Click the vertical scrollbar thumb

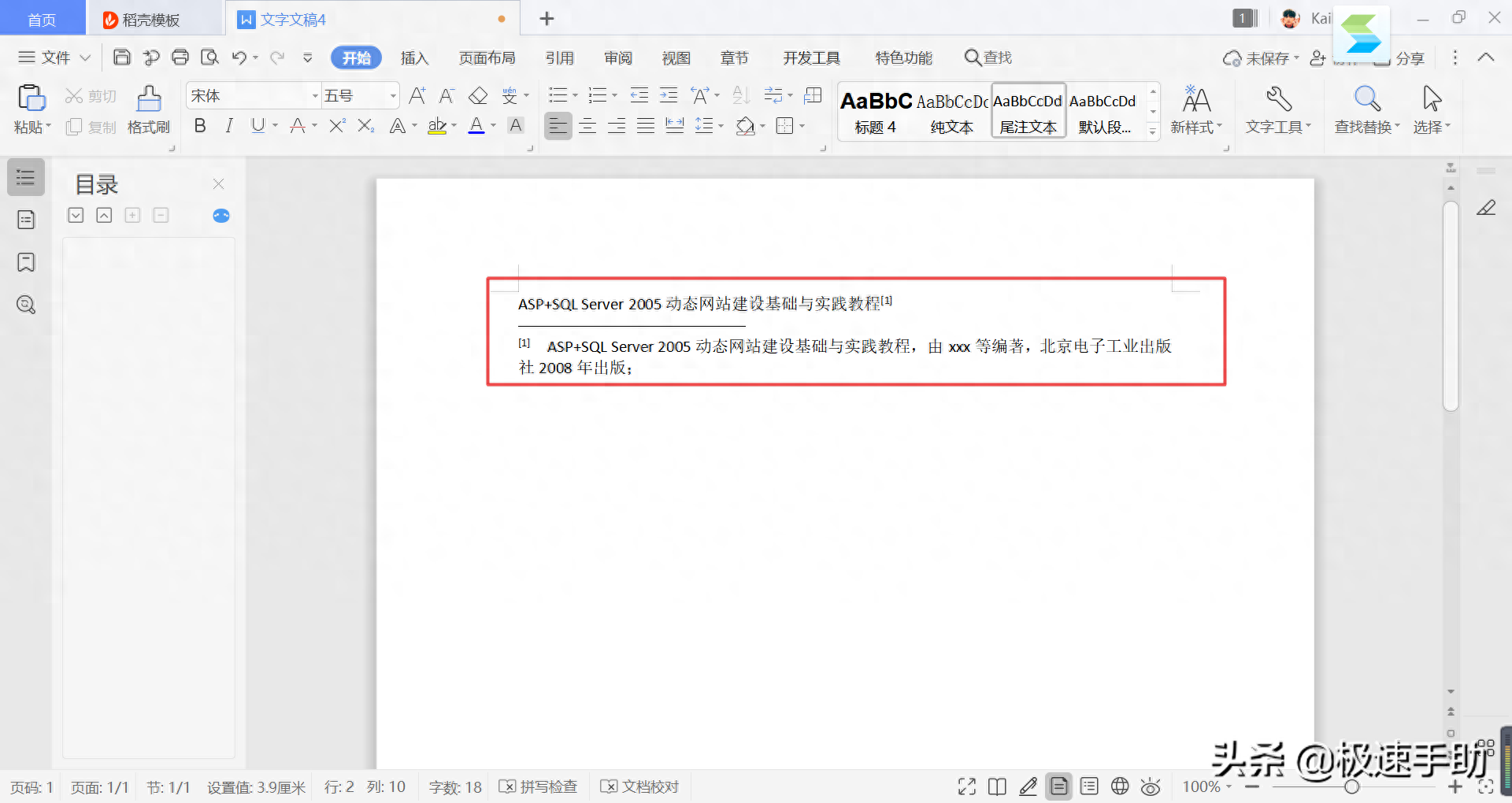click(x=1451, y=305)
